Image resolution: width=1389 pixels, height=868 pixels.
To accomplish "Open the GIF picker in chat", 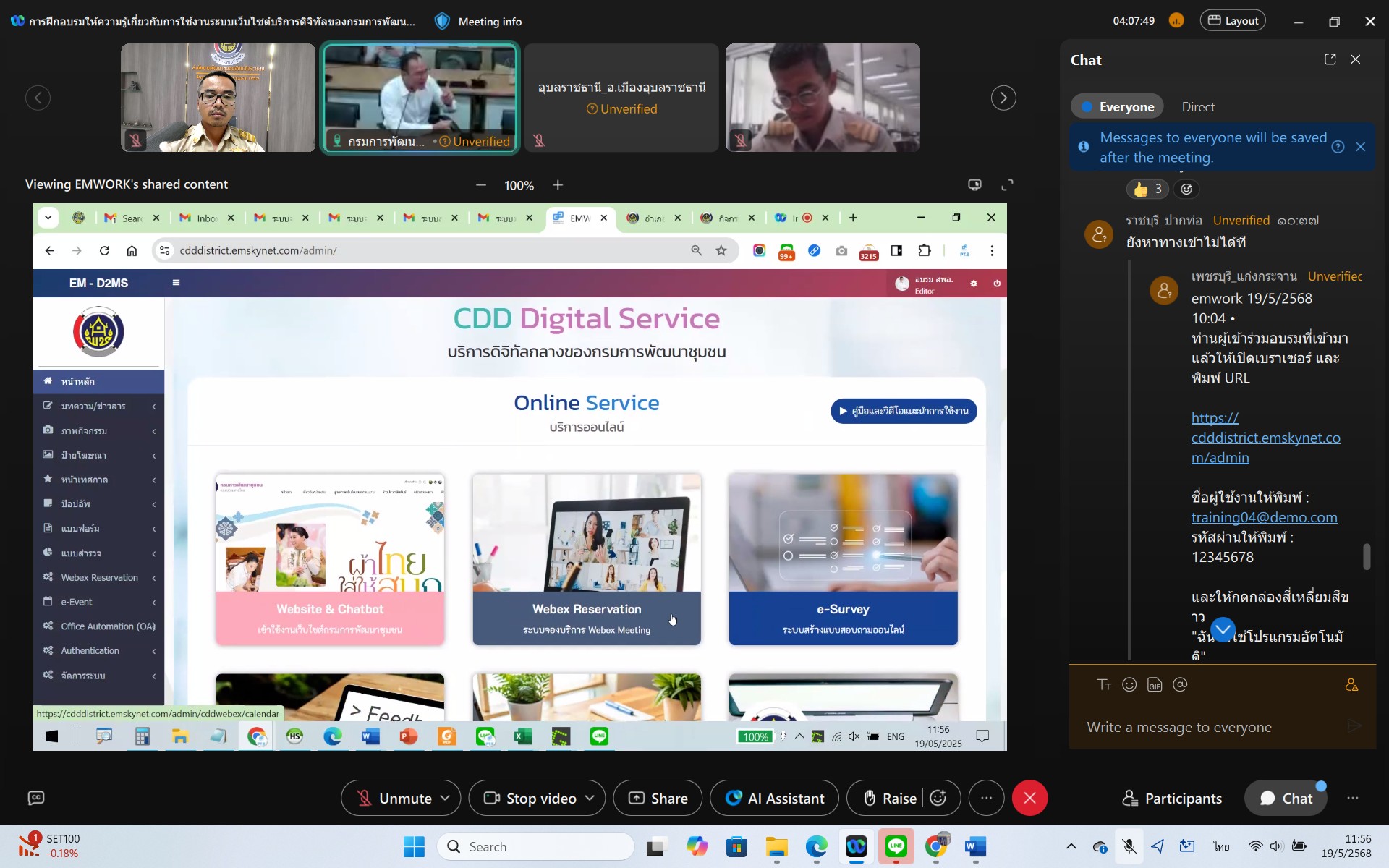I will (1155, 684).
